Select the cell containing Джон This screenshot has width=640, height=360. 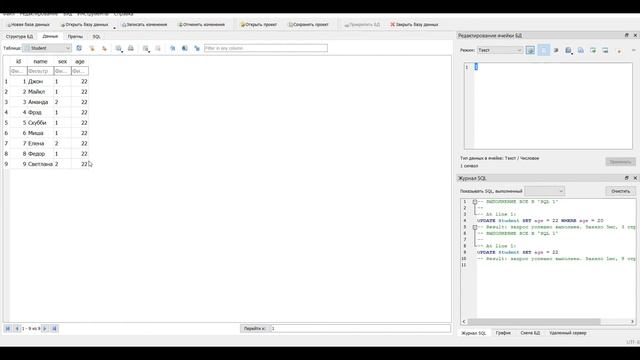pos(40,82)
